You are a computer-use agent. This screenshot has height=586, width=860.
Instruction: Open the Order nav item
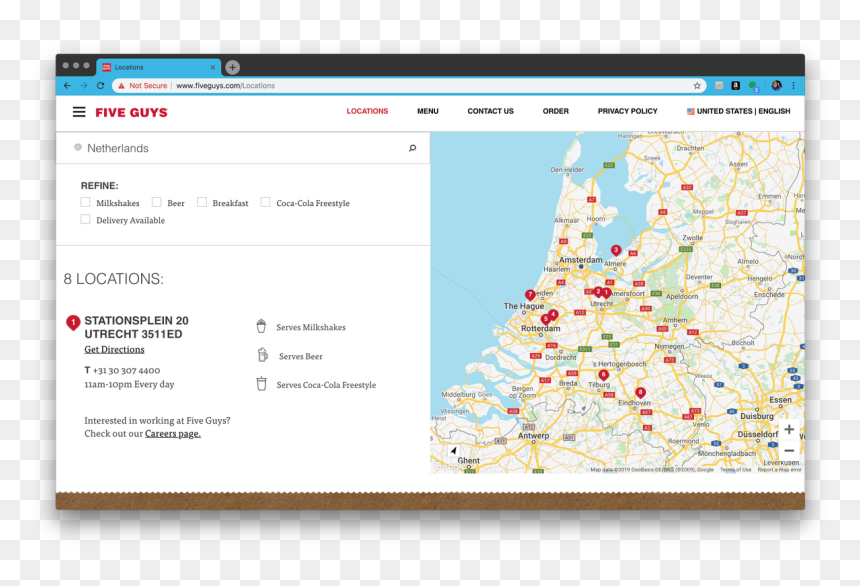click(x=556, y=111)
